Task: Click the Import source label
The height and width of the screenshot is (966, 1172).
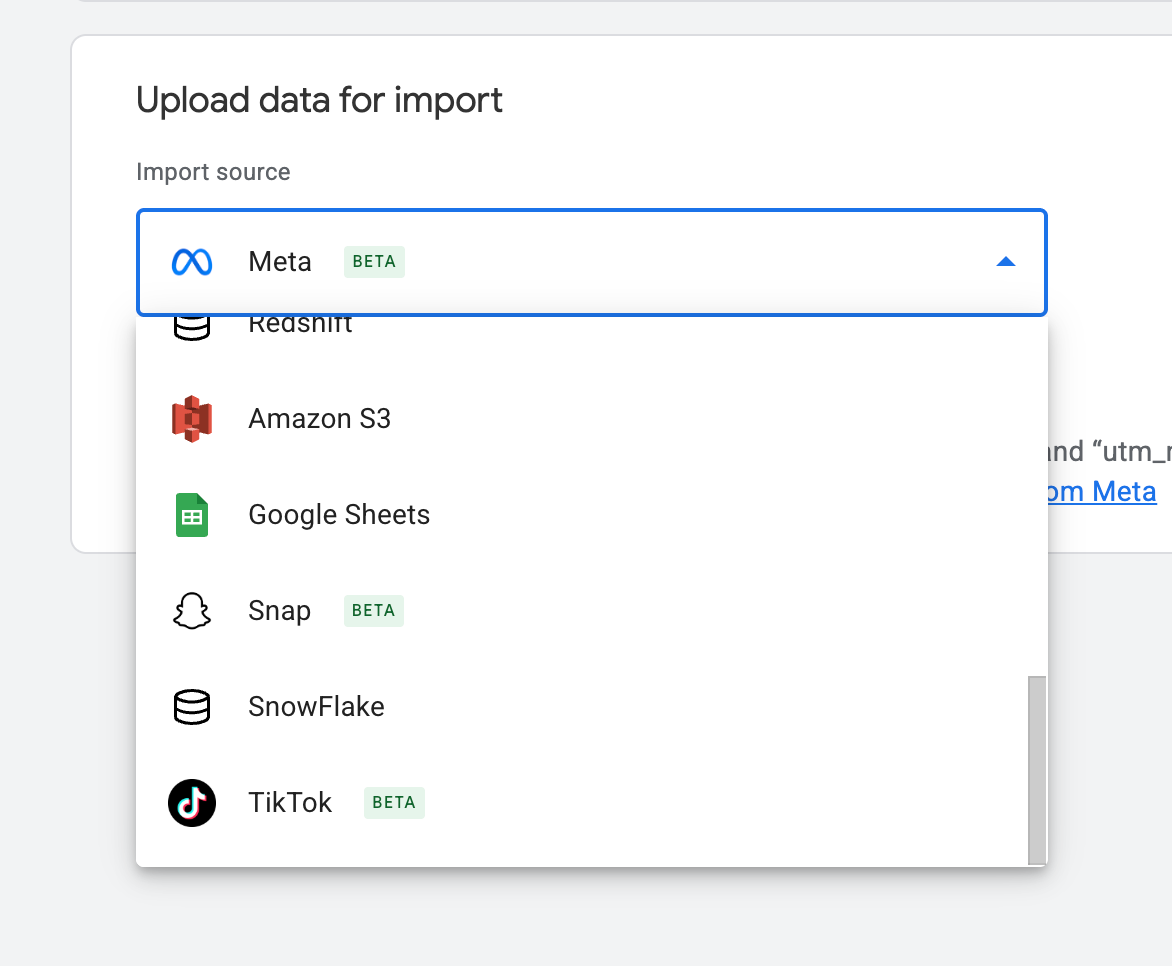Action: point(213,172)
